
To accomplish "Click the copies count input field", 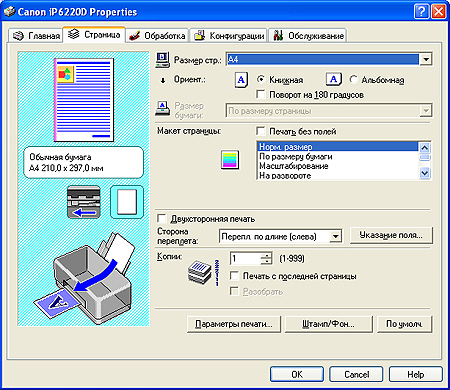I will click(x=245, y=258).
